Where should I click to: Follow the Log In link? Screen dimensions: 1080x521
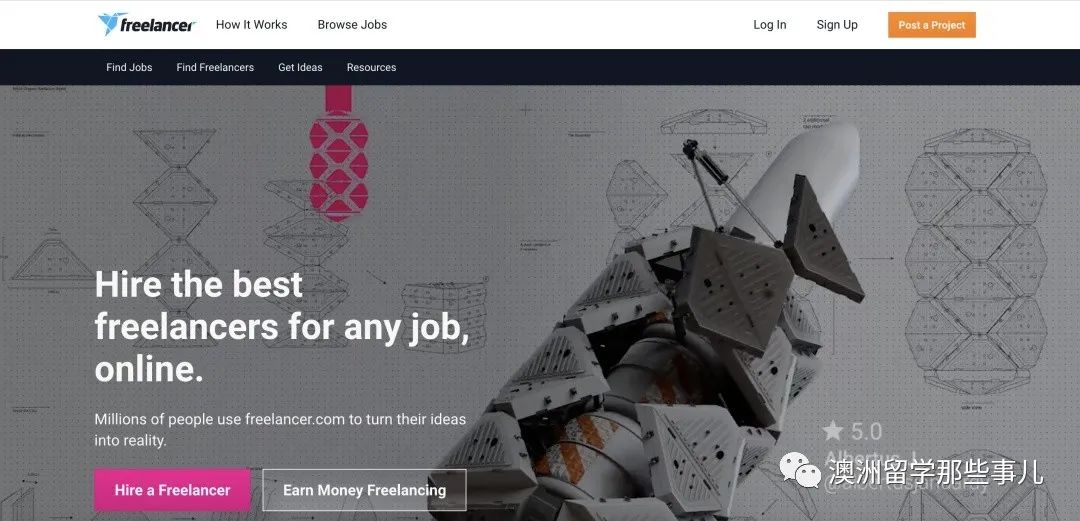(x=769, y=25)
